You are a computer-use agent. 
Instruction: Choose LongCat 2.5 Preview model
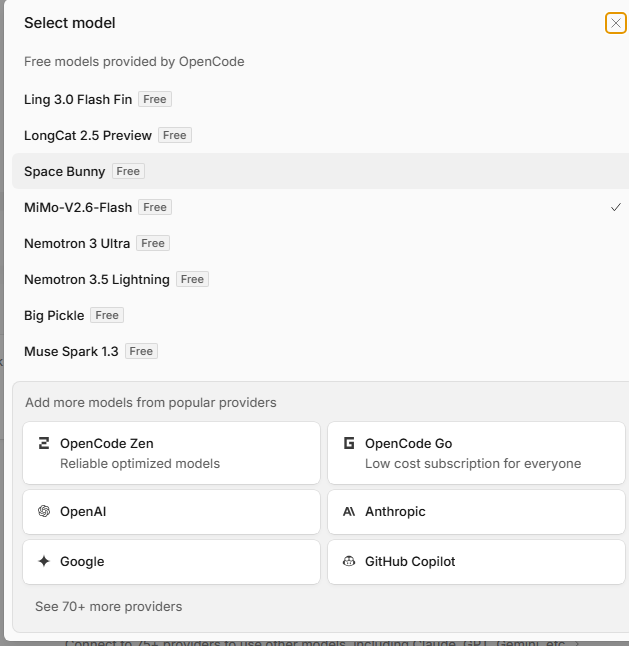coord(320,135)
